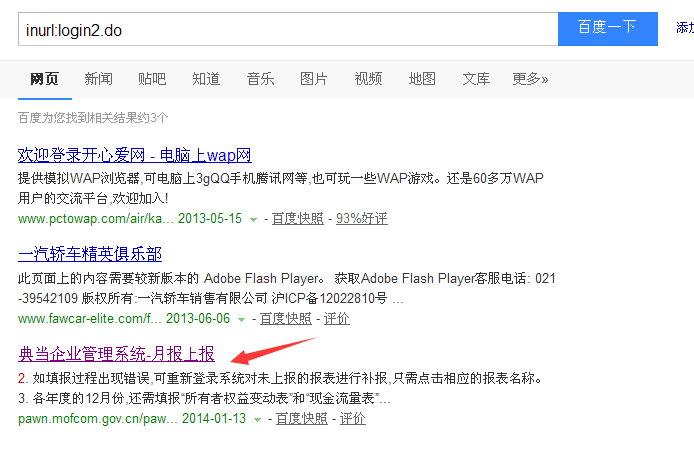Image resolution: width=694 pixels, height=452 pixels.
Task: Click 评价 for the fawcar-elite.com result
Action: (x=337, y=319)
